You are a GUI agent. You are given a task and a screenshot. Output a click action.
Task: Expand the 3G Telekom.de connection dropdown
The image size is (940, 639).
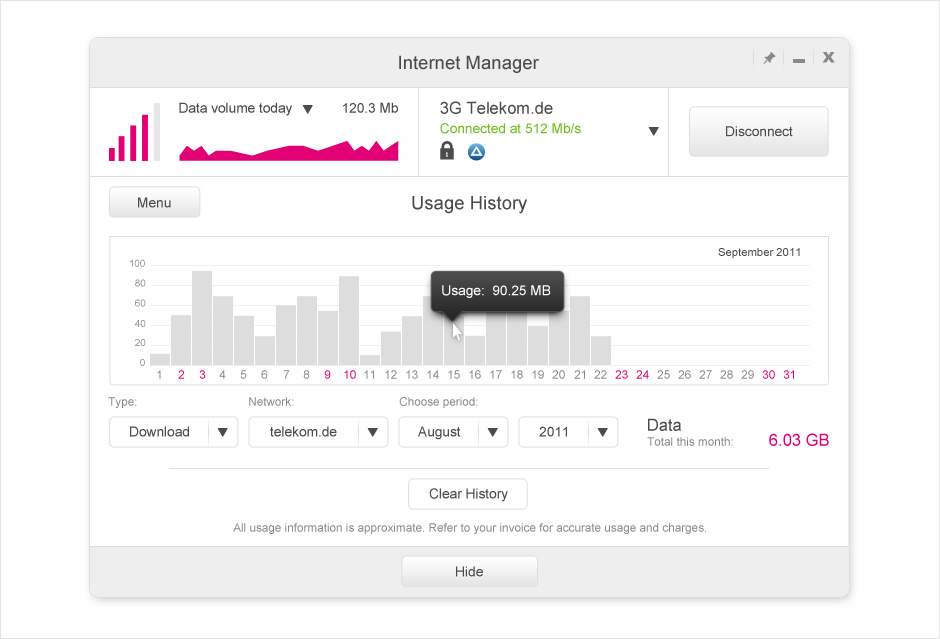653,131
